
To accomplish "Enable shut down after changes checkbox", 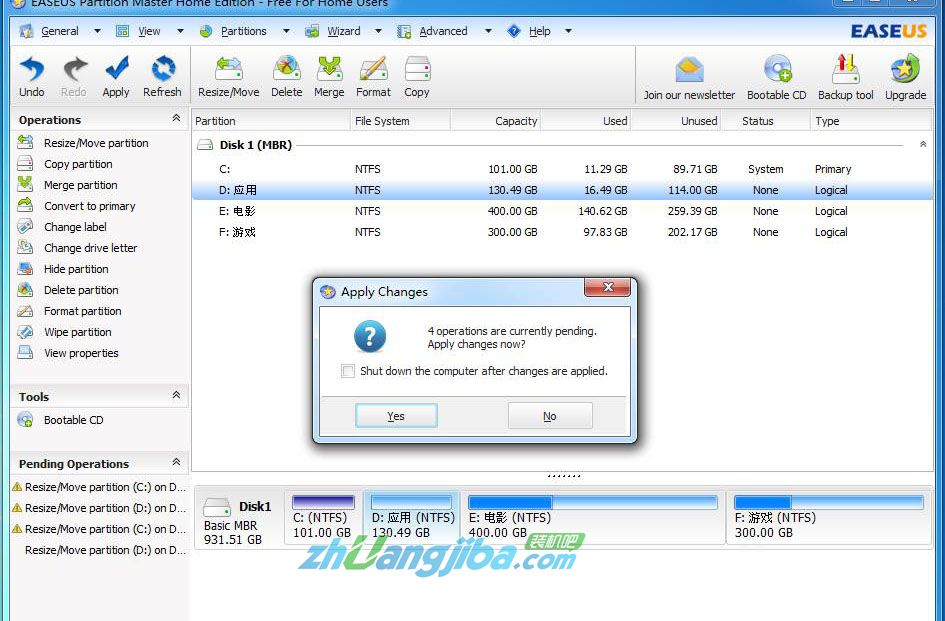I will [348, 371].
